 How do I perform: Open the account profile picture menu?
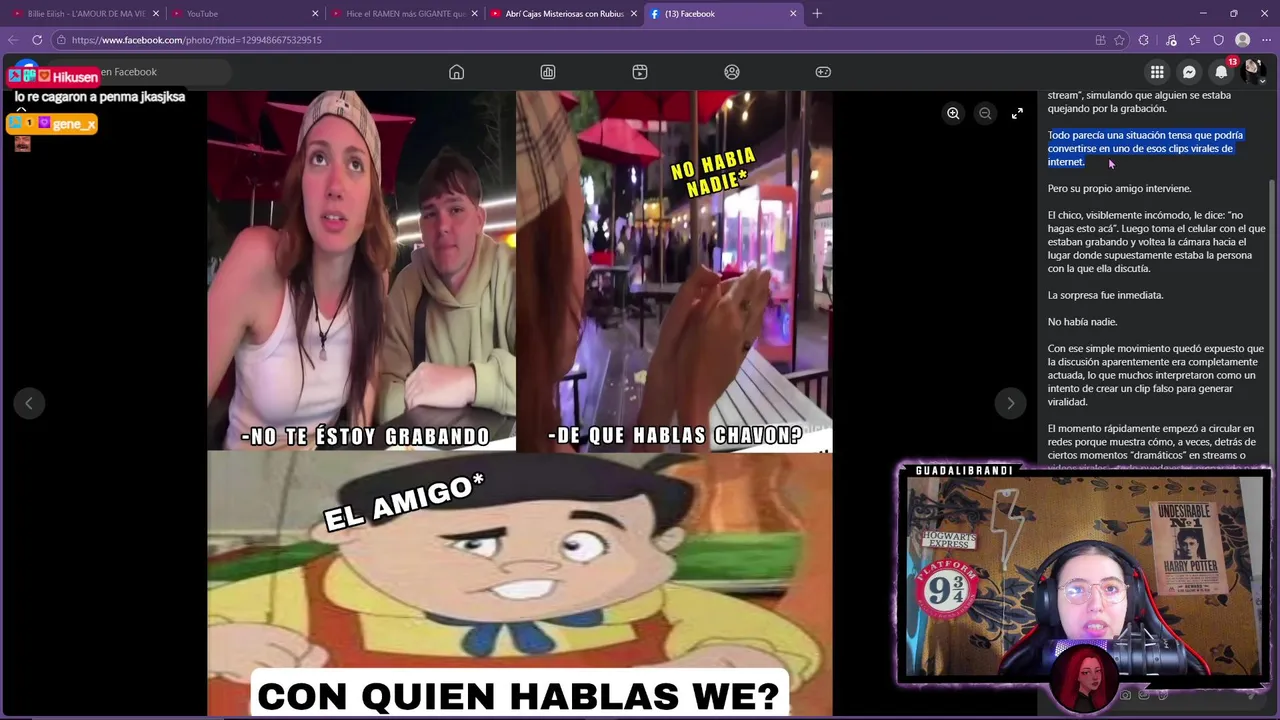tap(1253, 71)
